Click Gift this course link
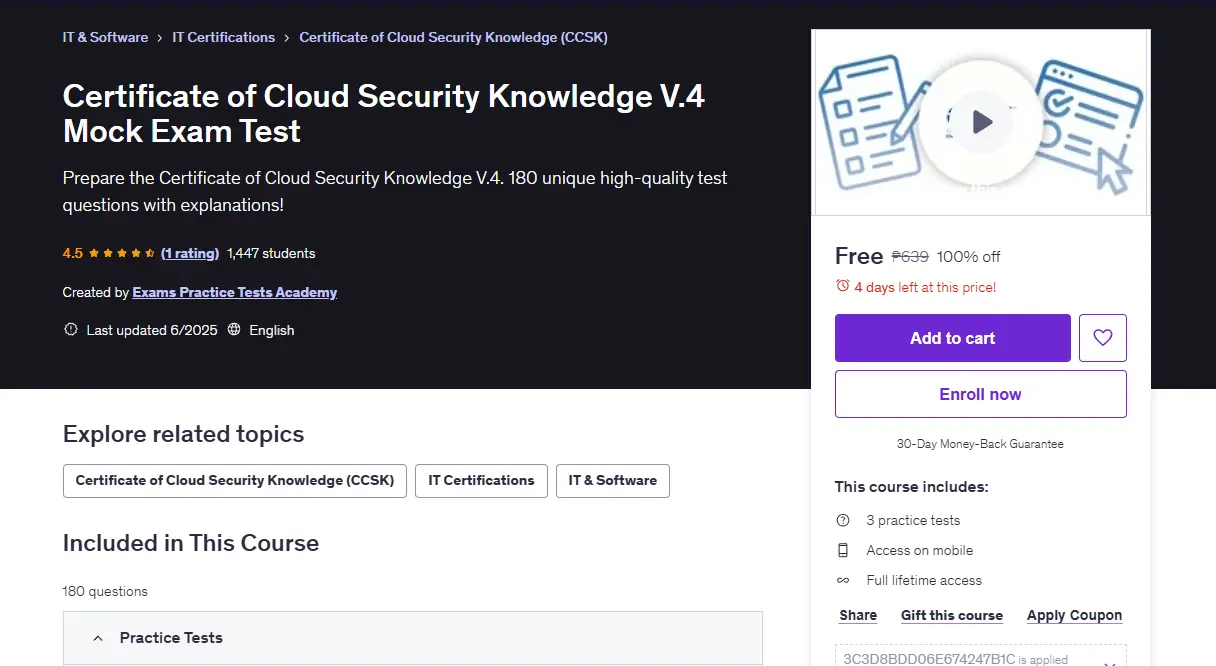 point(952,615)
